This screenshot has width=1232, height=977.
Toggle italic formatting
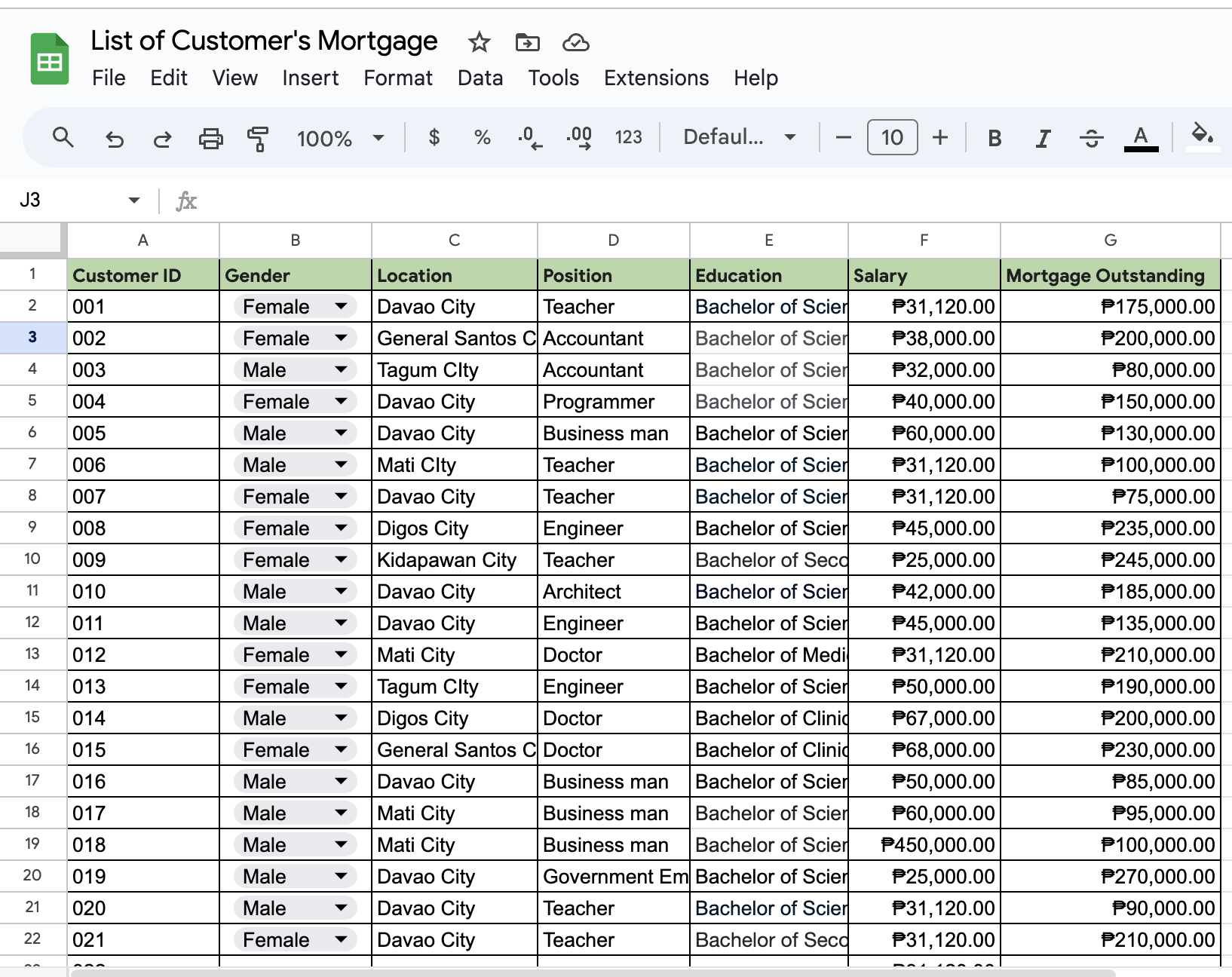click(x=1043, y=138)
